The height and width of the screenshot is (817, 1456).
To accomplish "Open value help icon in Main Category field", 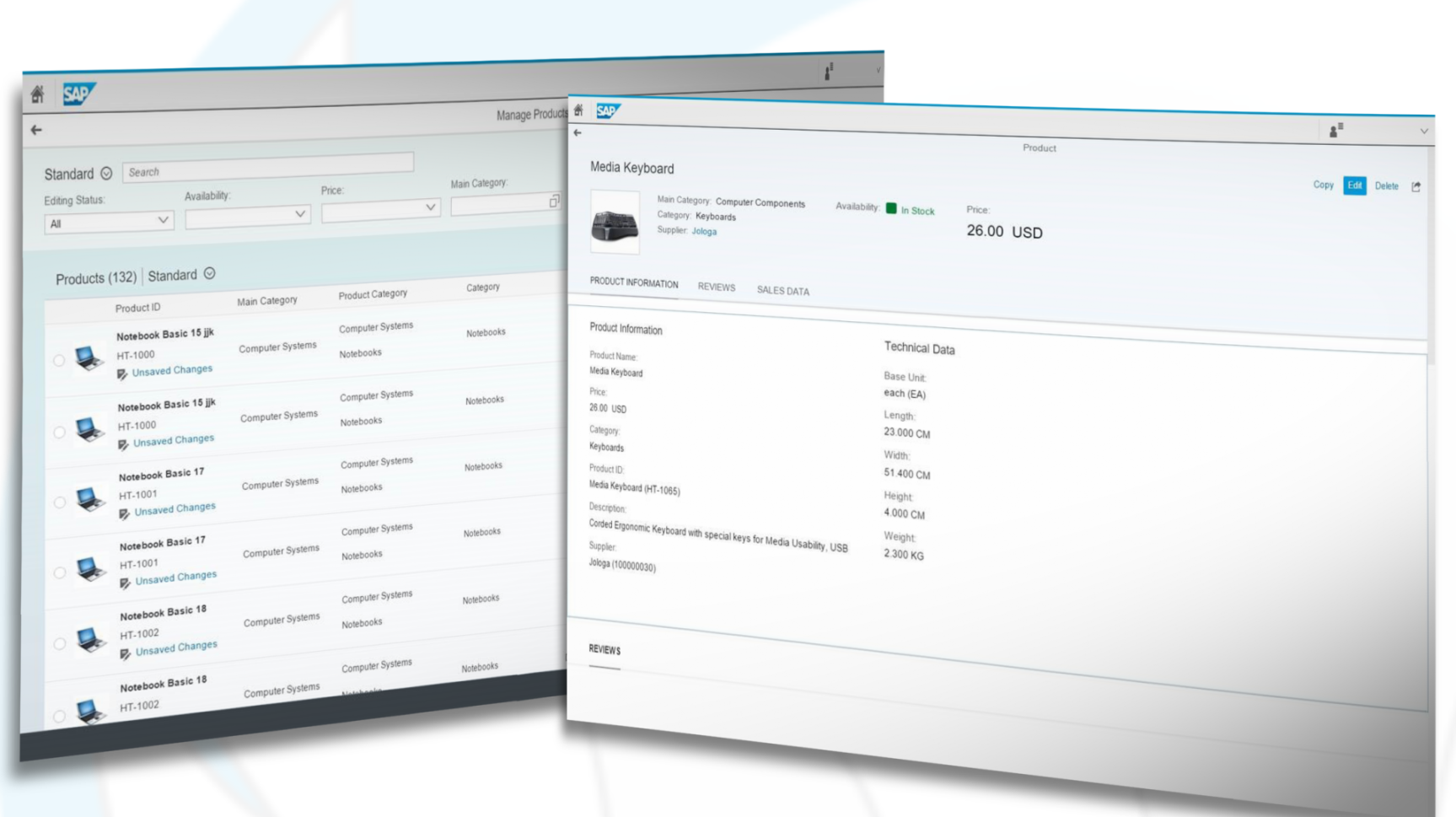I will [554, 202].
